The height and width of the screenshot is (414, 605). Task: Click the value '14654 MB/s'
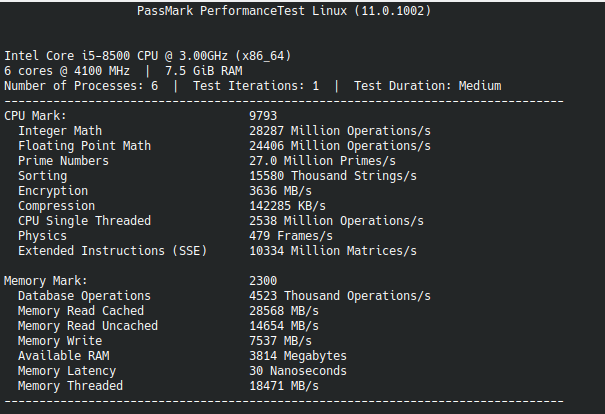click(284, 326)
